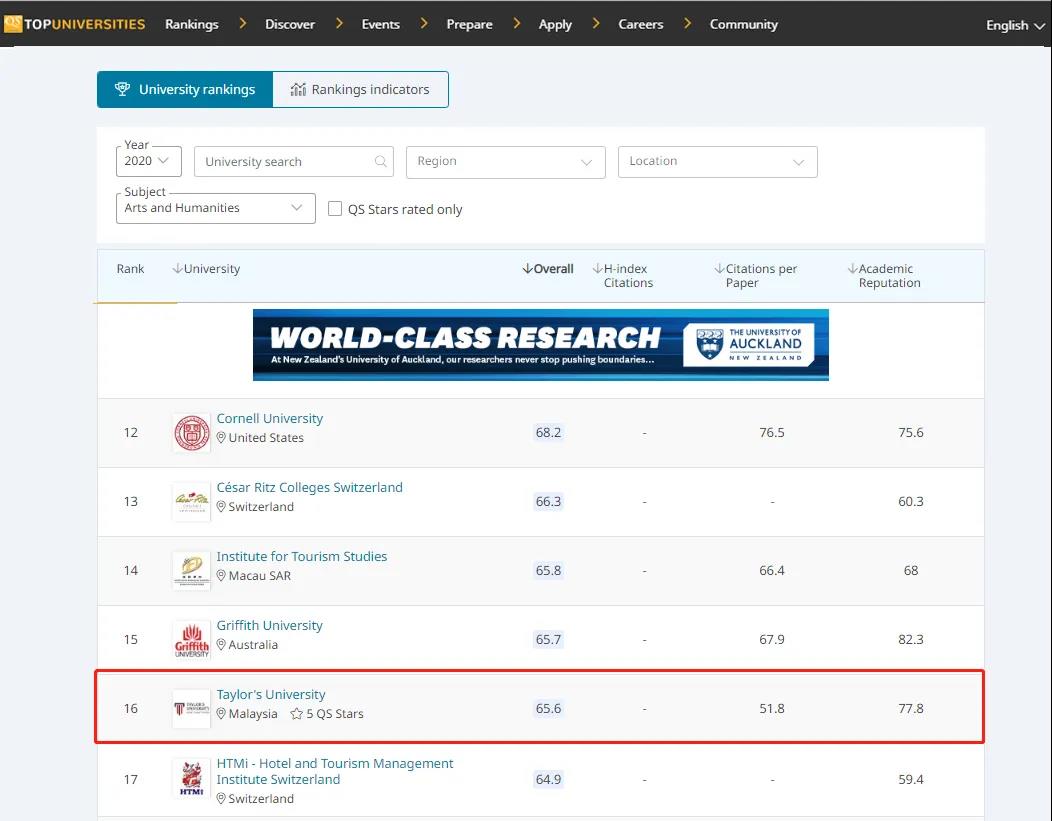The height and width of the screenshot is (821, 1052).
Task: Click the Griffith University logo
Action: (x=192, y=640)
